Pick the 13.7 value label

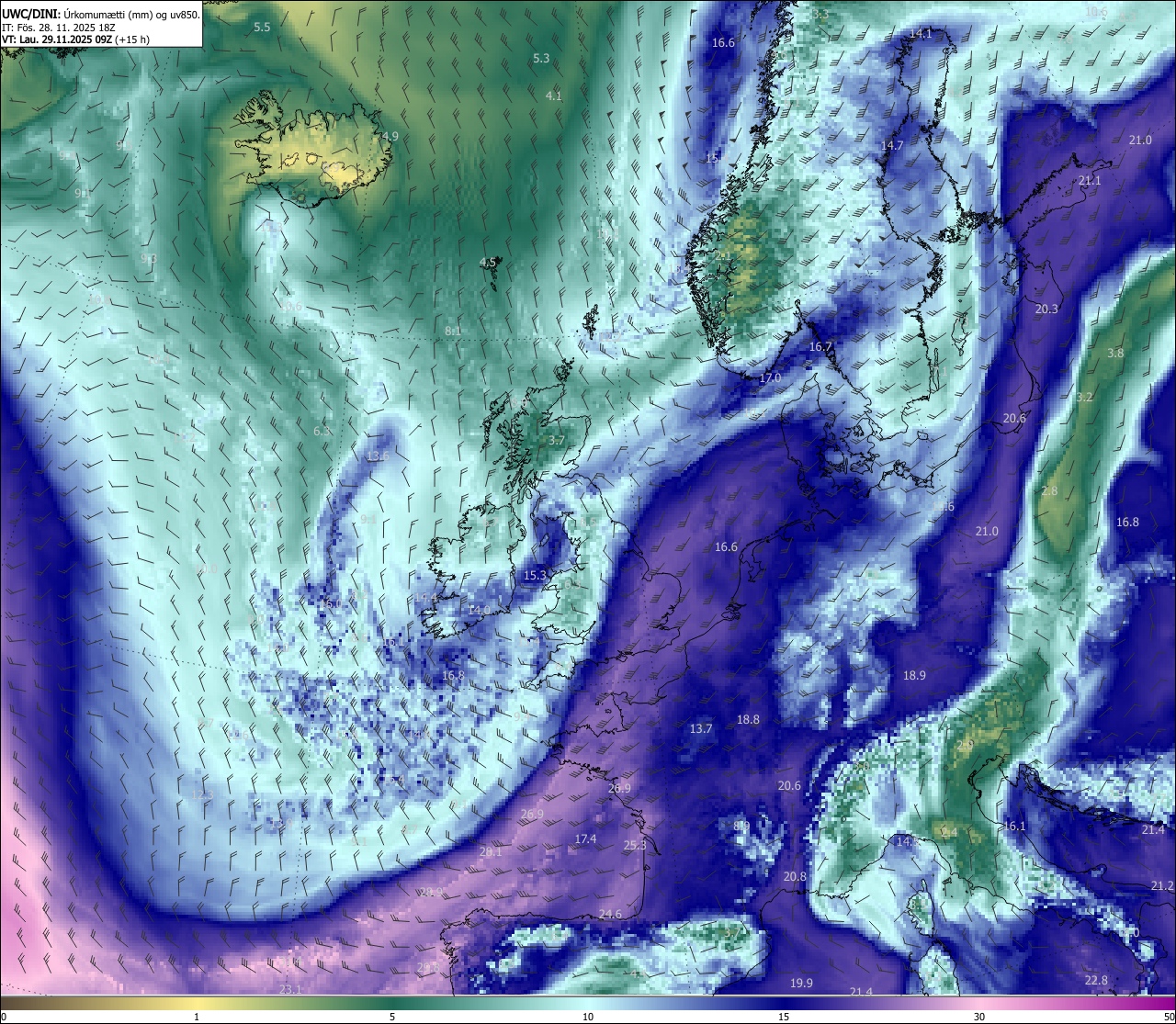click(701, 728)
